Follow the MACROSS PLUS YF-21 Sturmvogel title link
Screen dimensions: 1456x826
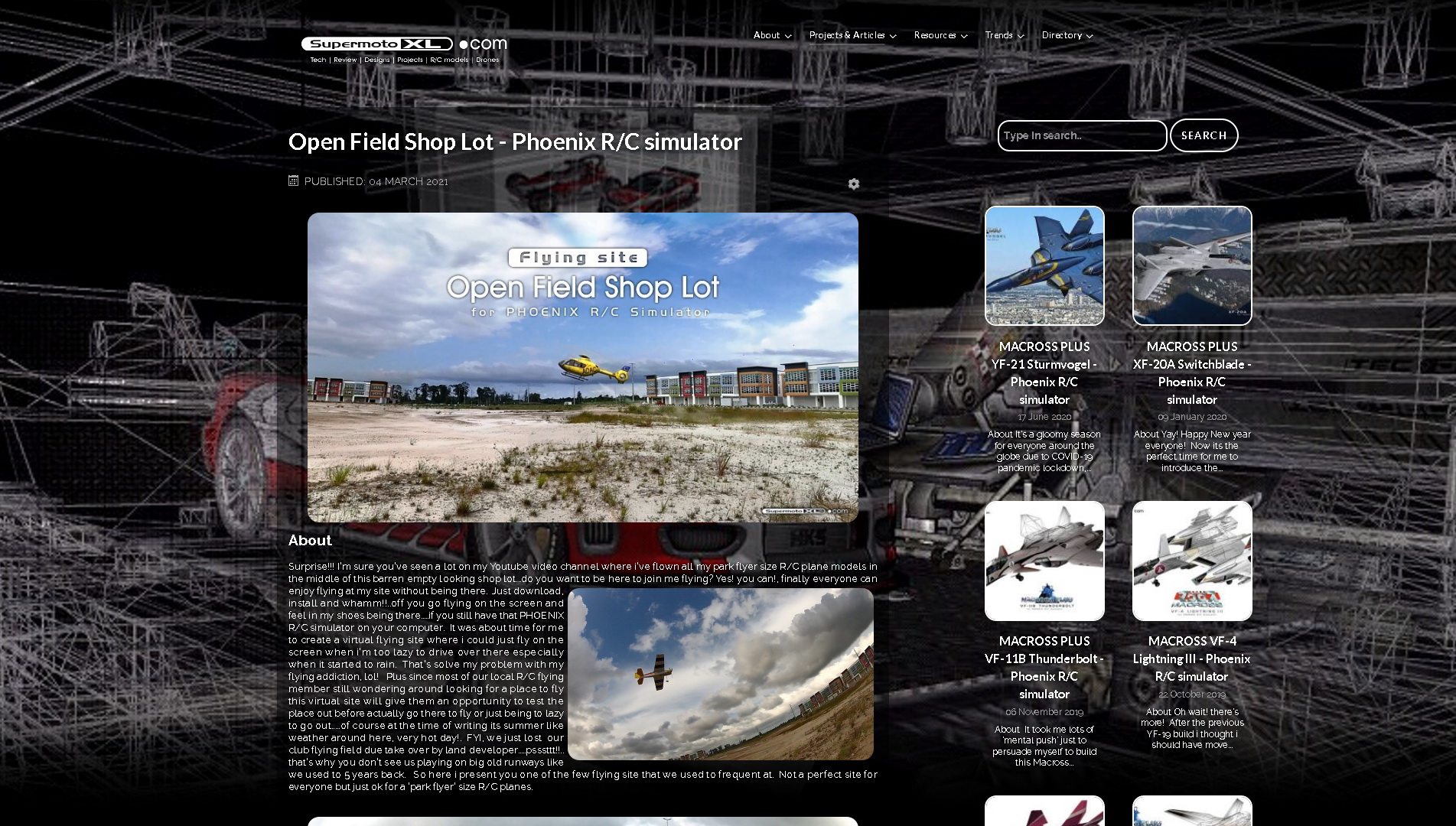pos(1044,372)
